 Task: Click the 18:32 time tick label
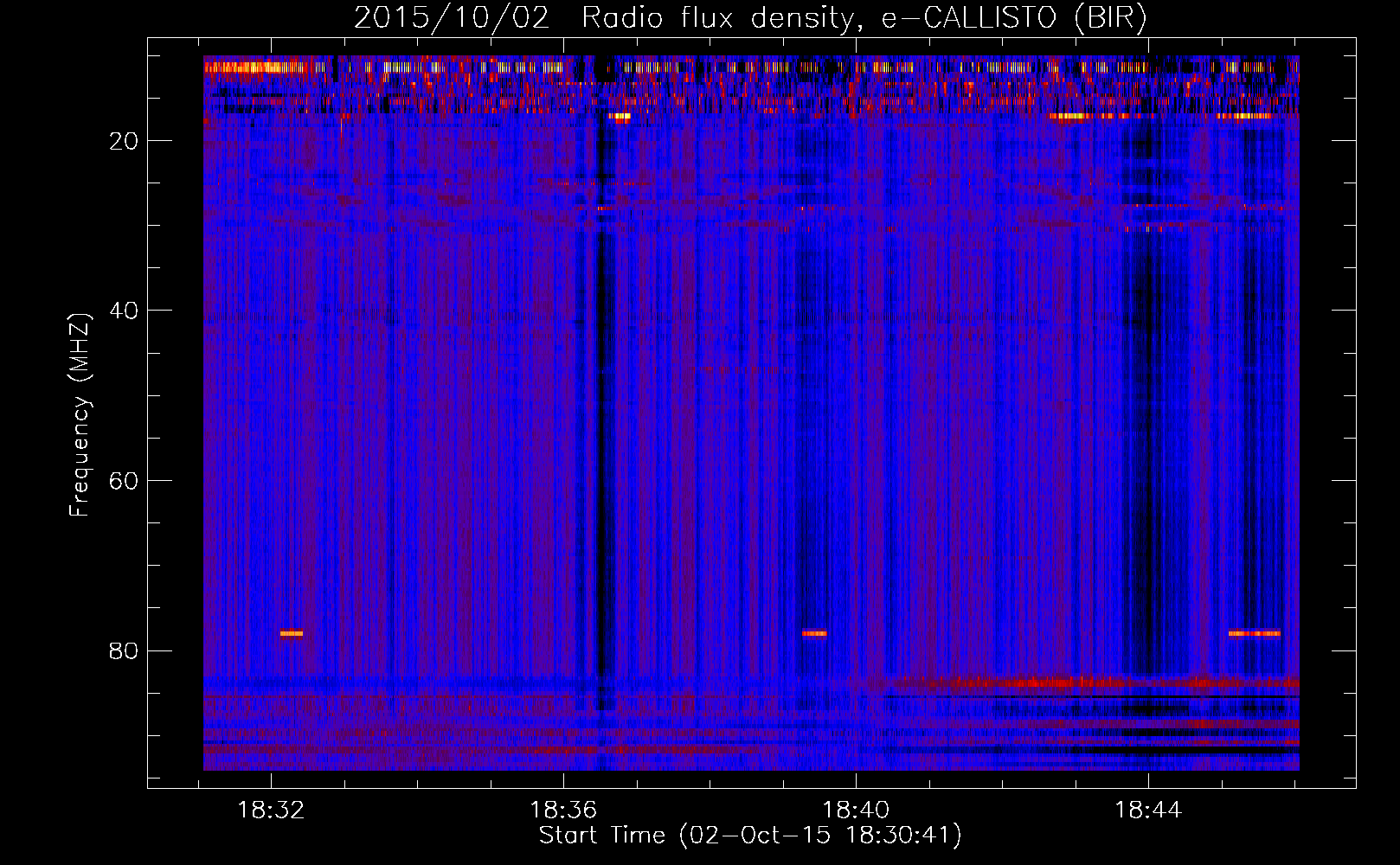tap(271, 811)
